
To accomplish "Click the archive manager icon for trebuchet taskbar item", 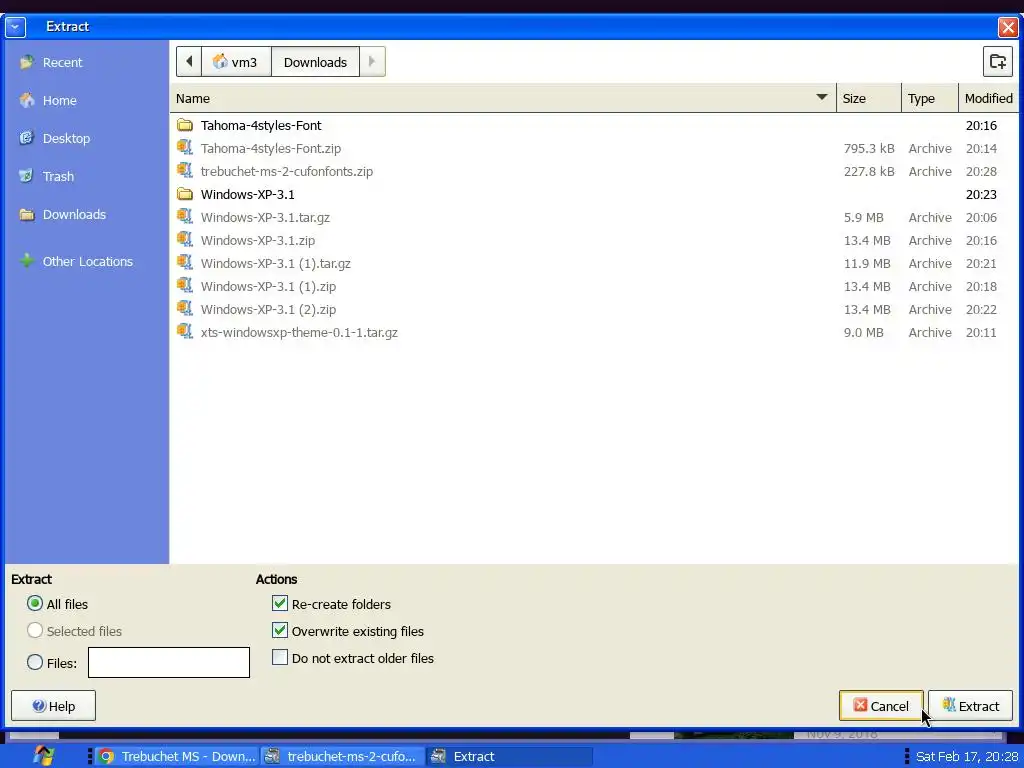I will 272,756.
